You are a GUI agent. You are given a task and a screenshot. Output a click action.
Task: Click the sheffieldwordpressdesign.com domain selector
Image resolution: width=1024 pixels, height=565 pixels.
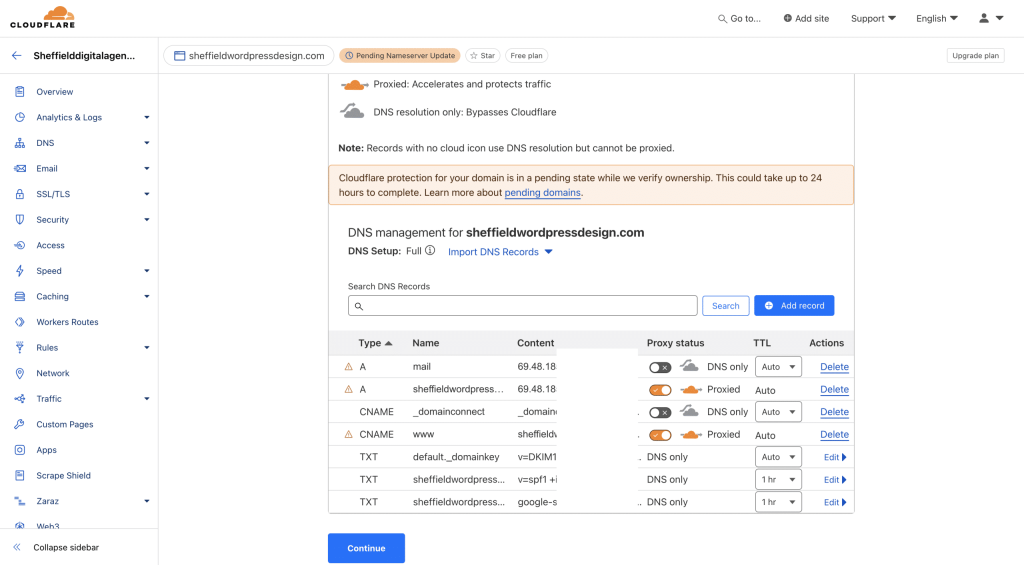click(249, 56)
